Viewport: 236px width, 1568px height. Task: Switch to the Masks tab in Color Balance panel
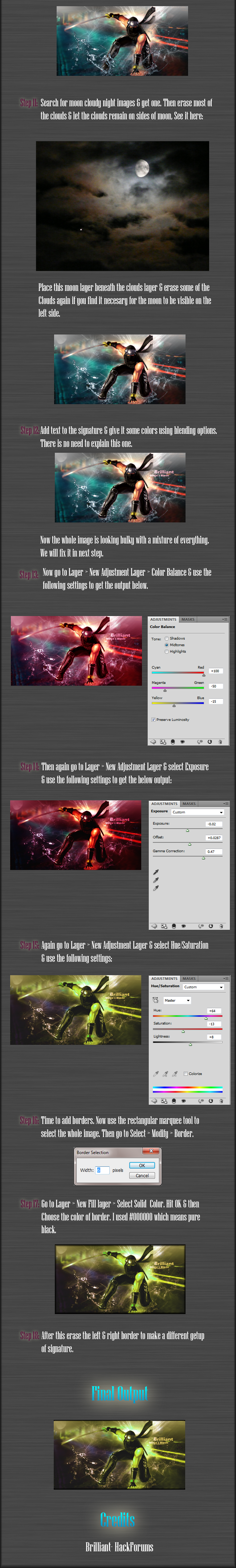click(188, 619)
